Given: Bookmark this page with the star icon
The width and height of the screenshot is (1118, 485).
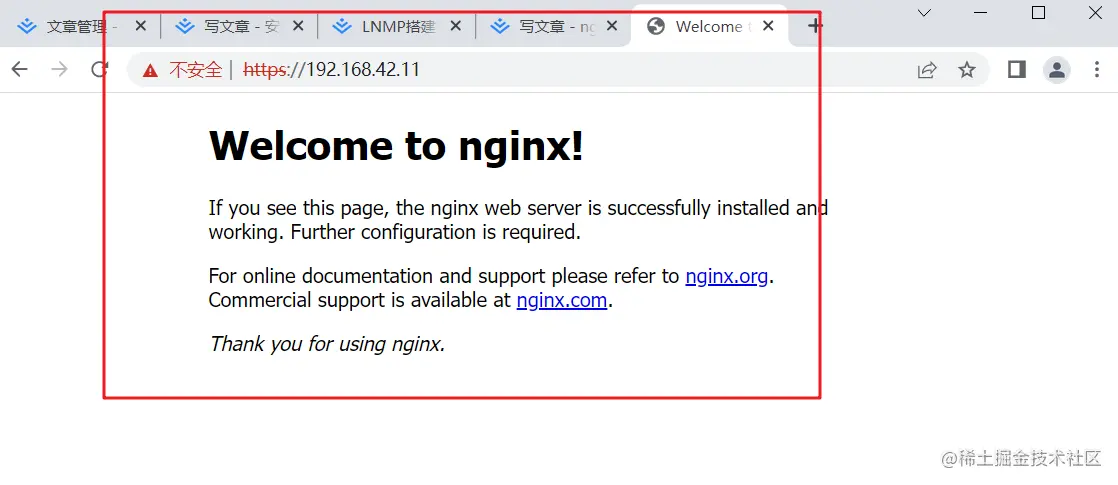Looking at the screenshot, I should point(966,69).
